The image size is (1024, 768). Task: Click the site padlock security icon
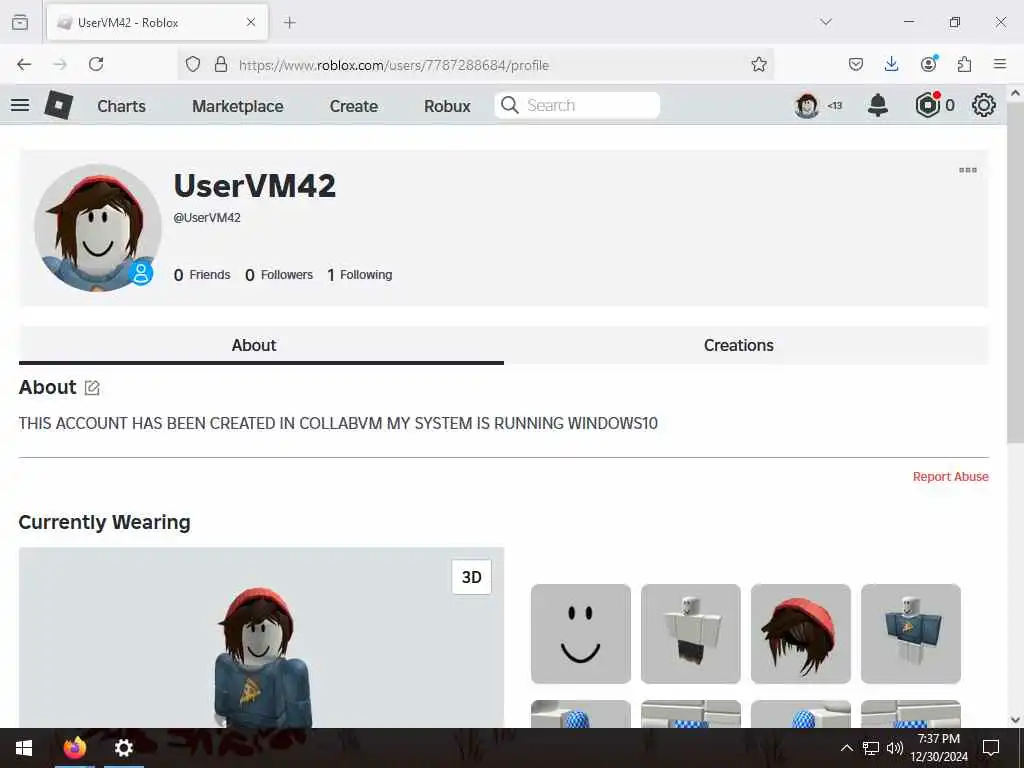tap(221, 64)
